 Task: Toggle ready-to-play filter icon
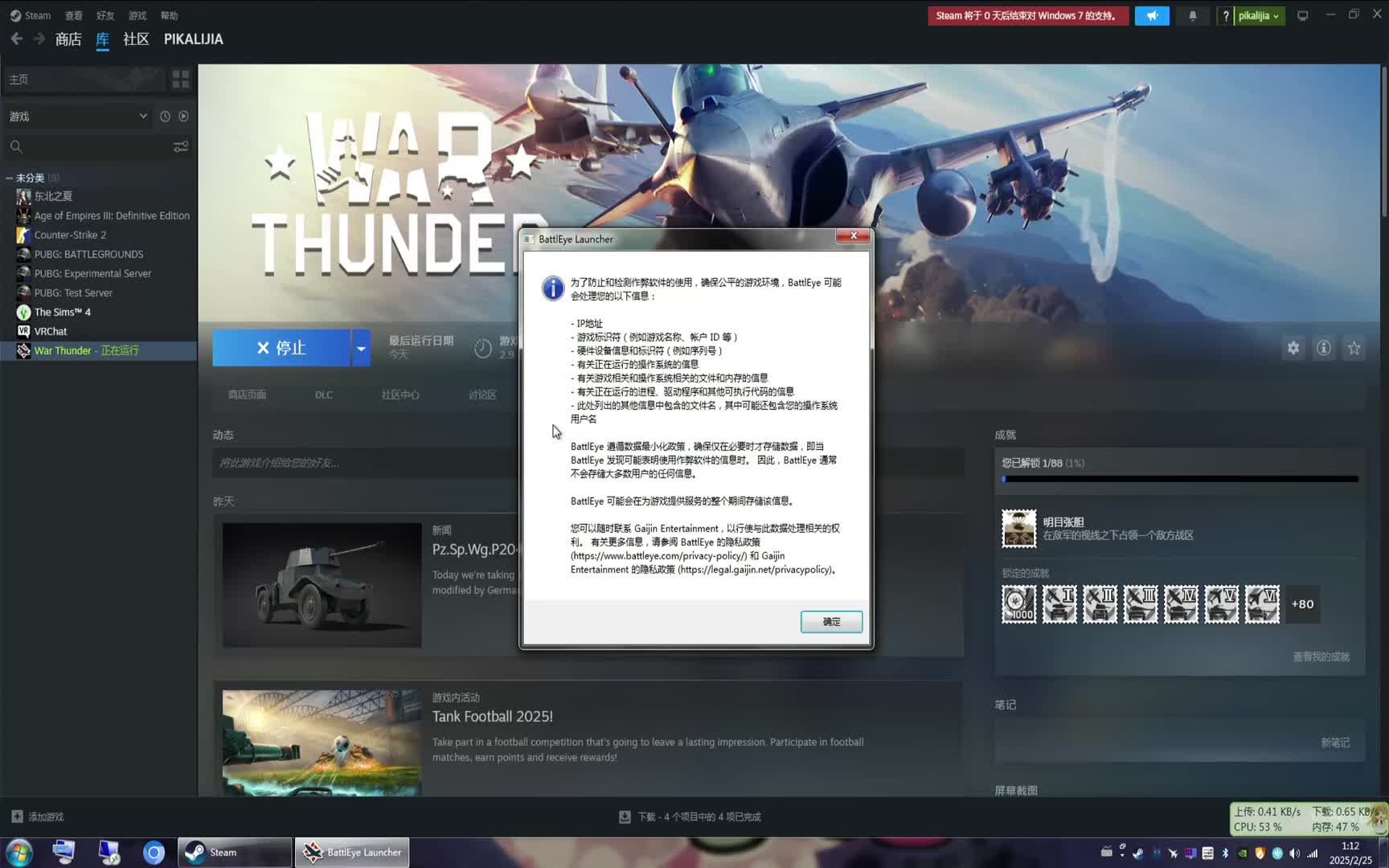(184, 117)
